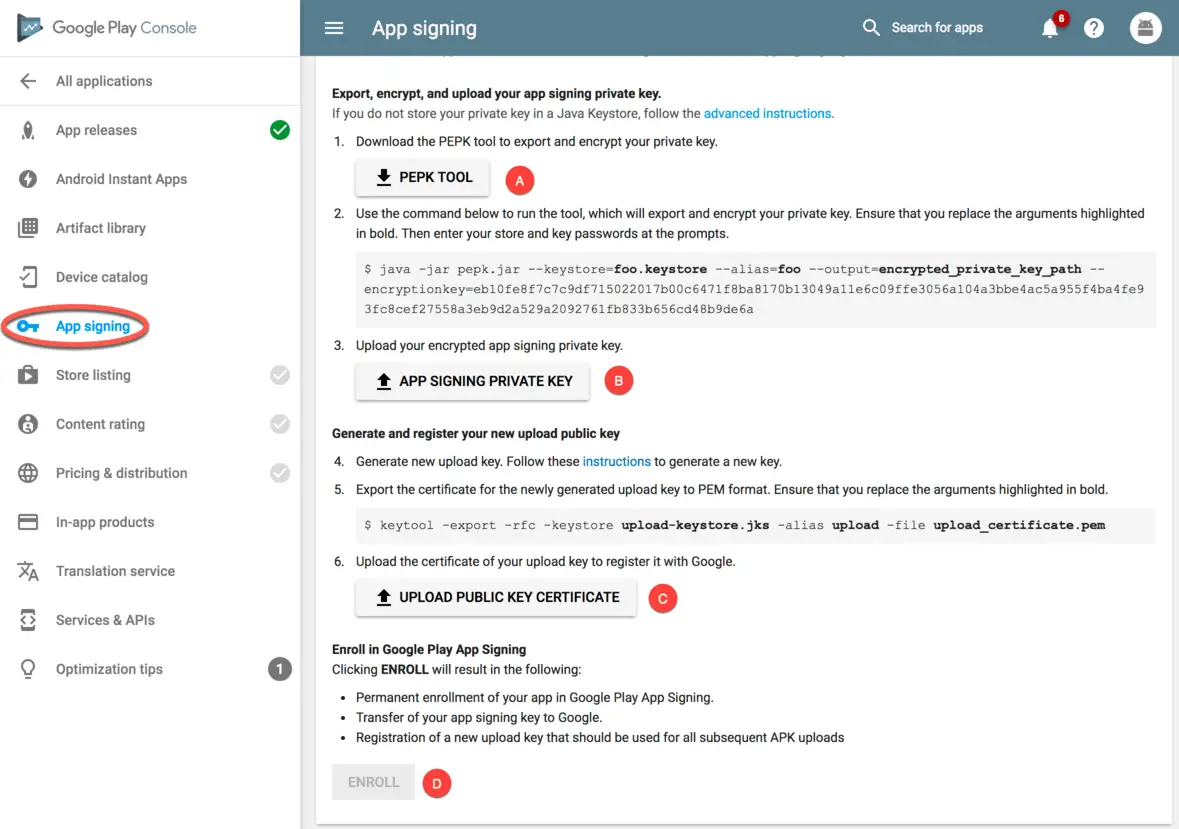
Task: Download the PEPK TOOL
Action: [x=423, y=178]
